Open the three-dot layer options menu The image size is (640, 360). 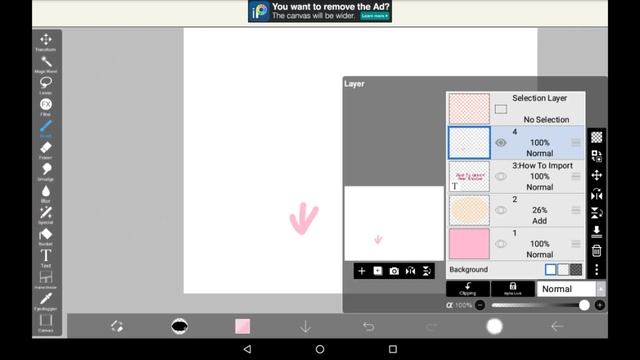tap(597, 269)
